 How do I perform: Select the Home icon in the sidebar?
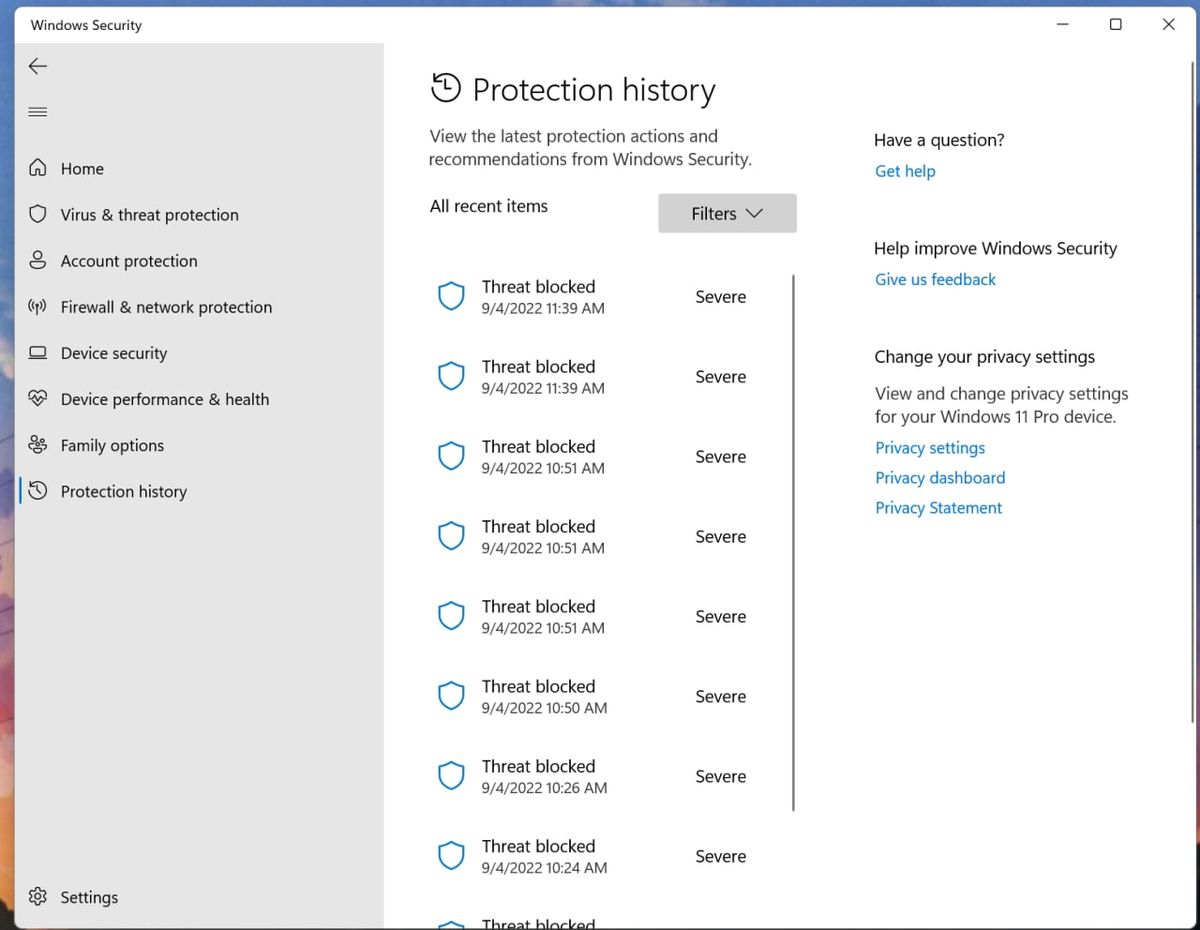[37, 168]
